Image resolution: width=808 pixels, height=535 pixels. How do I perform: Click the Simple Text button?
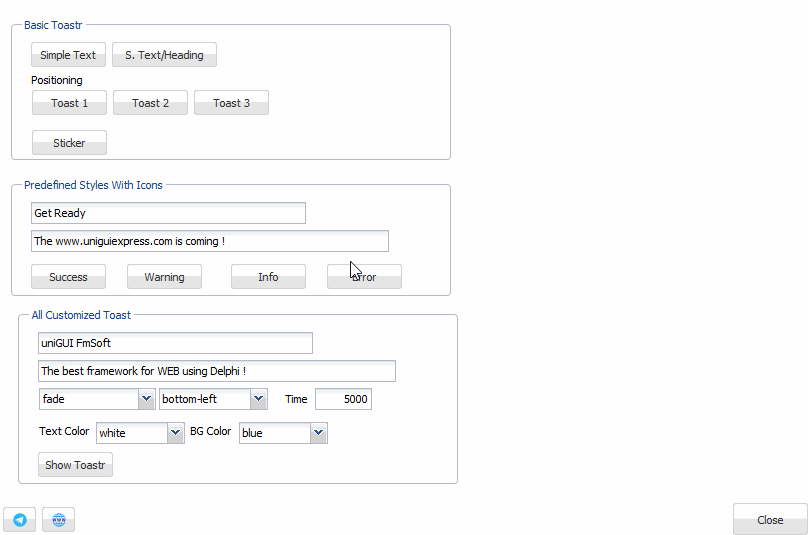(68, 55)
